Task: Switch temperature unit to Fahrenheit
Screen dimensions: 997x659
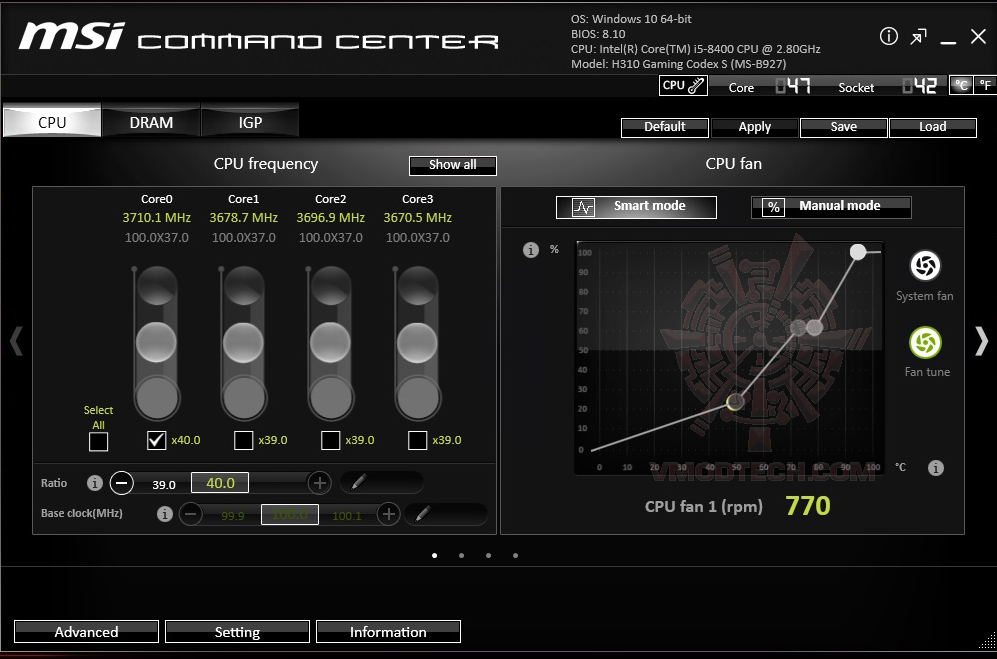Action: tap(985, 85)
